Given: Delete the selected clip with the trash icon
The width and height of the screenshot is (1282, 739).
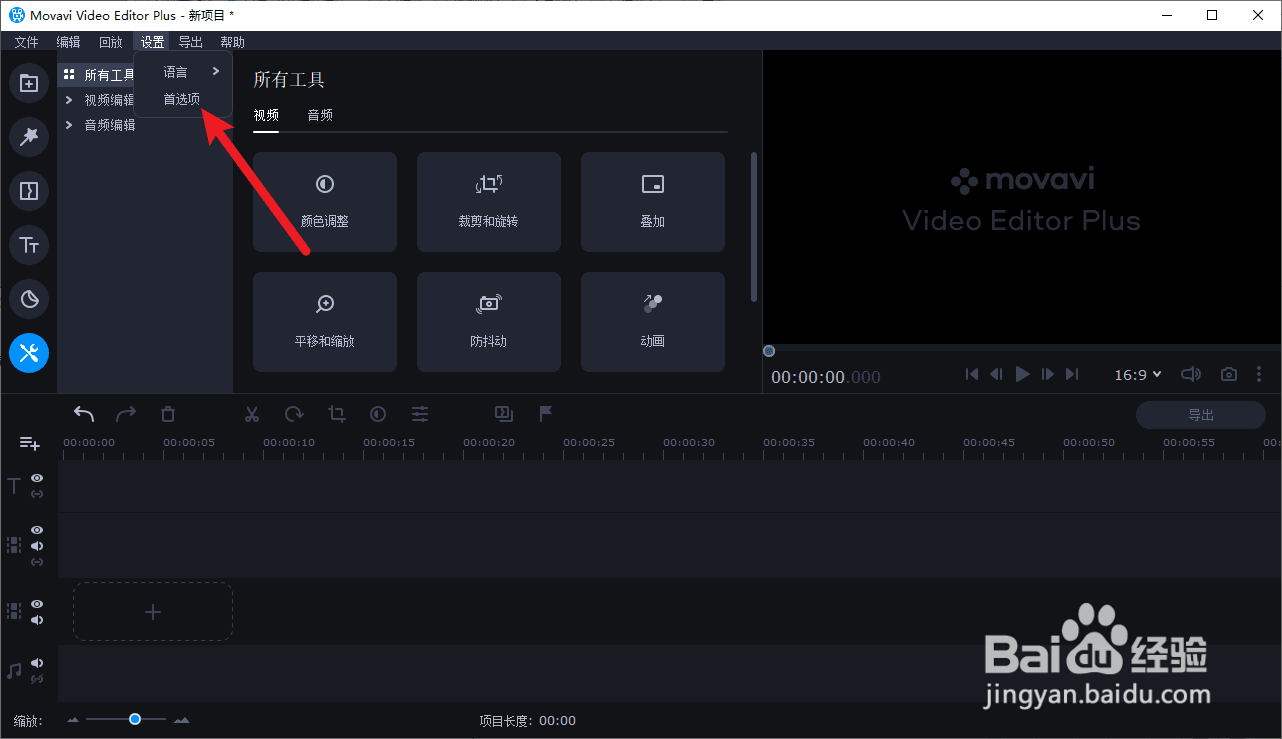Looking at the screenshot, I should pos(168,414).
